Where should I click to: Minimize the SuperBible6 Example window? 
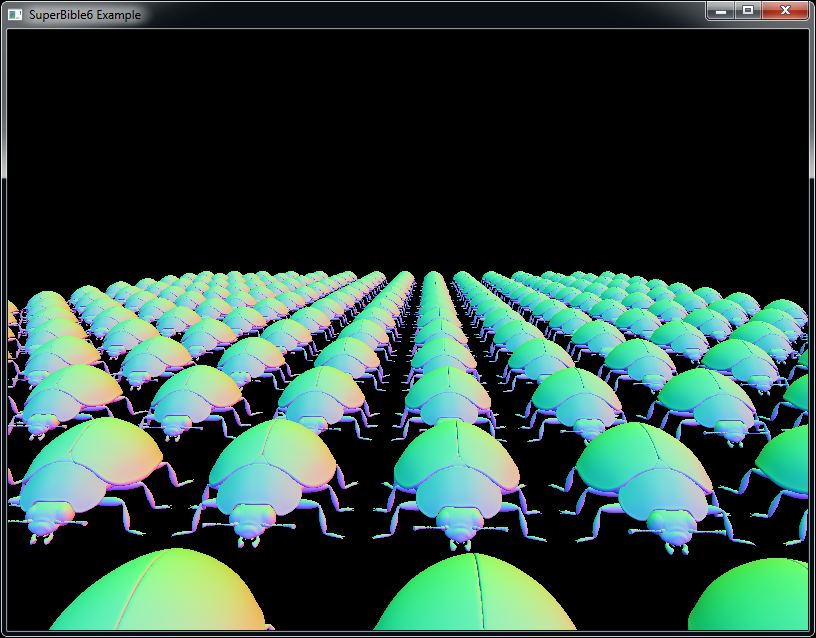[720, 10]
